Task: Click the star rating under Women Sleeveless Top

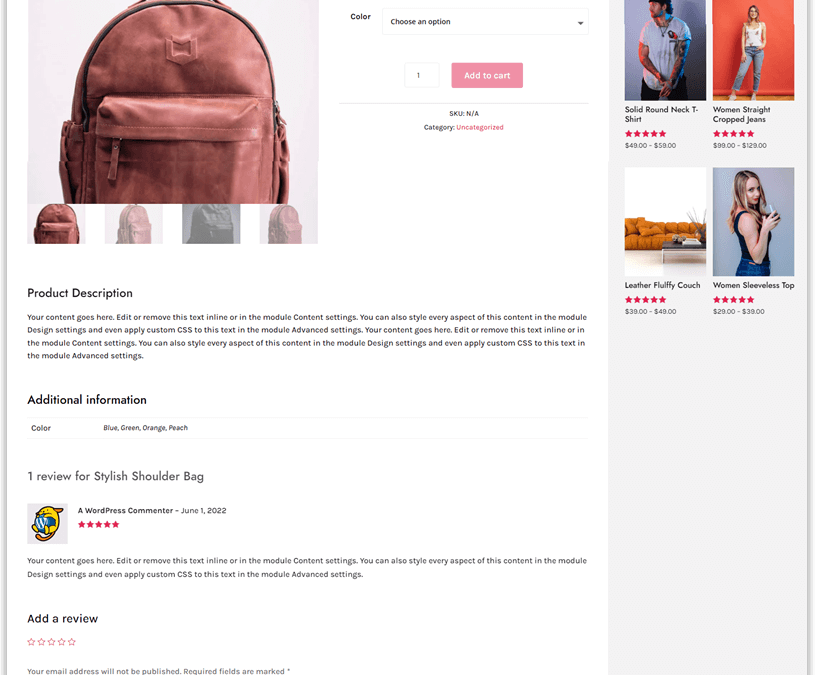Action: point(733,300)
